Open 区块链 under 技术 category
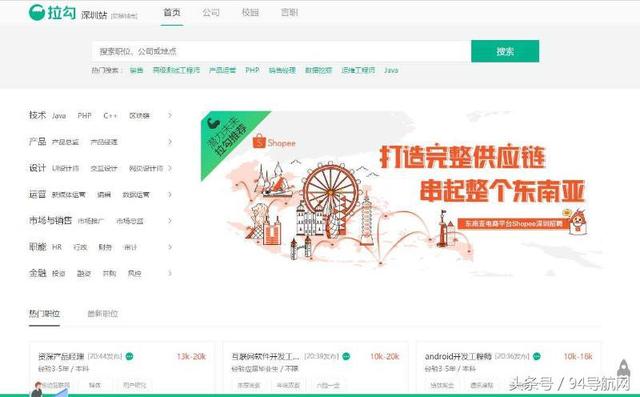 point(139,116)
